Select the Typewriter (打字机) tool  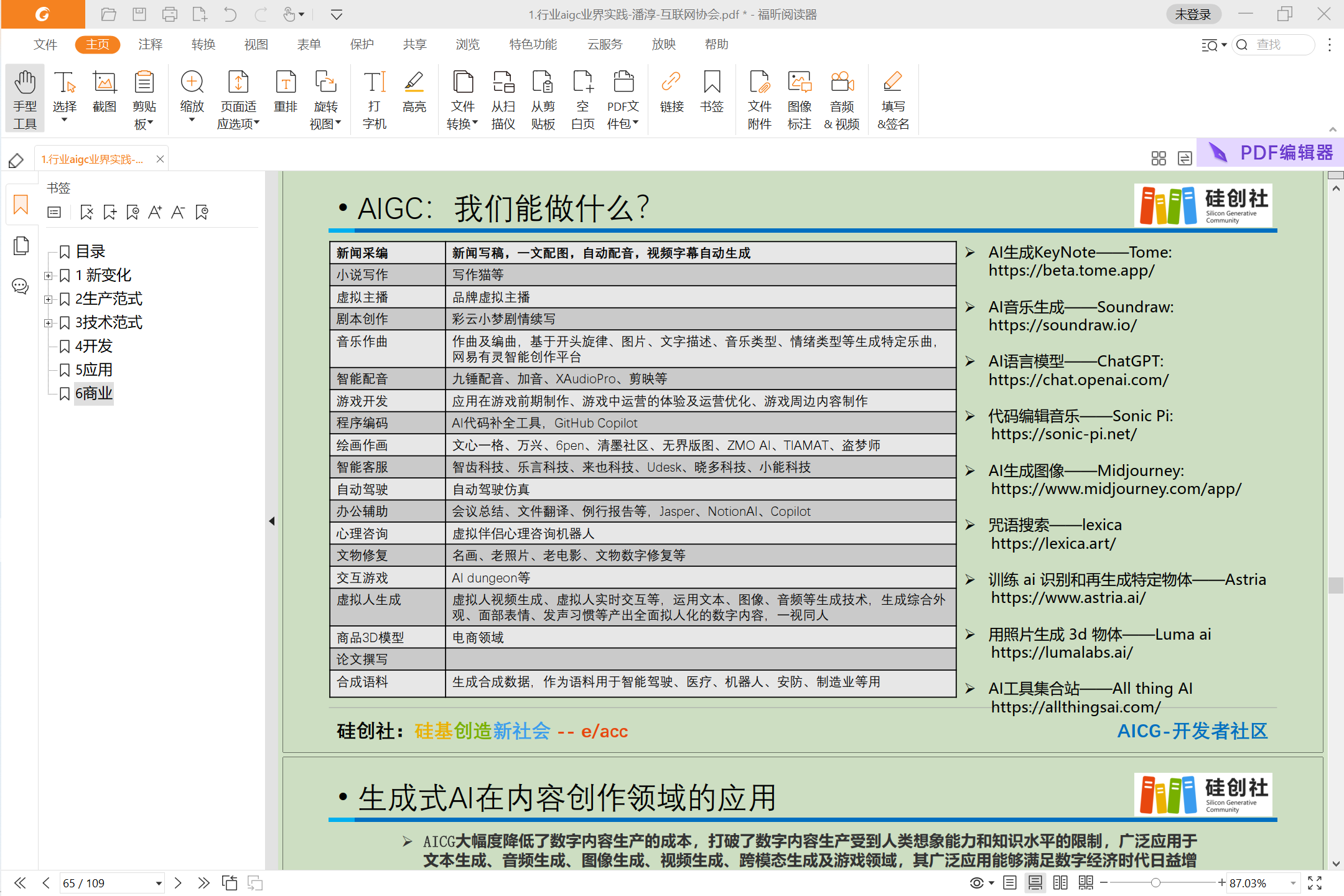point(375,99)
